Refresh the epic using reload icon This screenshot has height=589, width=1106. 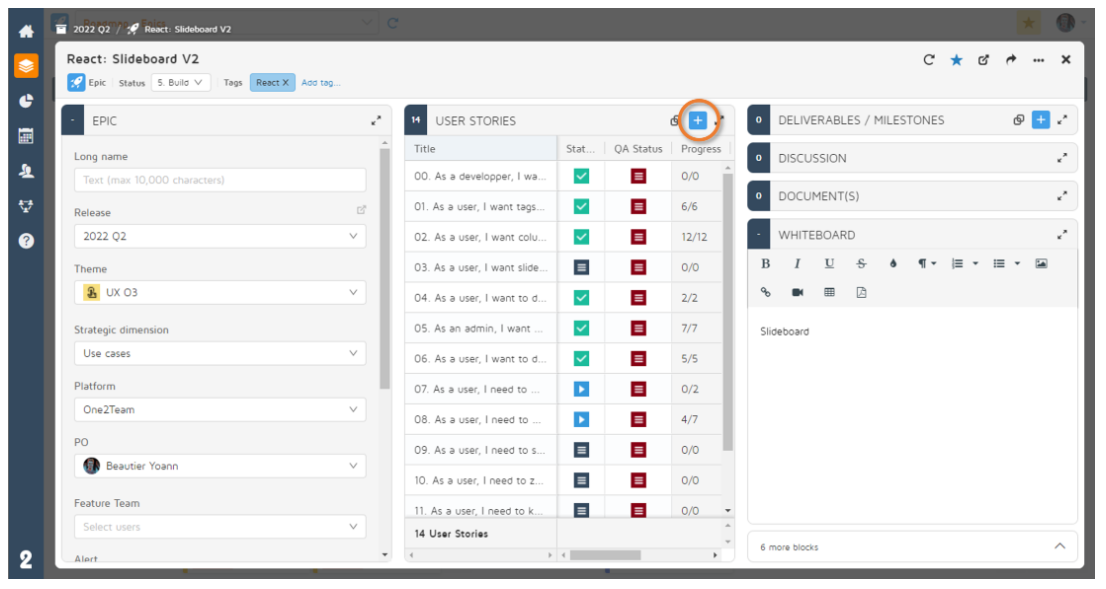pyautogui.click(x=929, y=60)
